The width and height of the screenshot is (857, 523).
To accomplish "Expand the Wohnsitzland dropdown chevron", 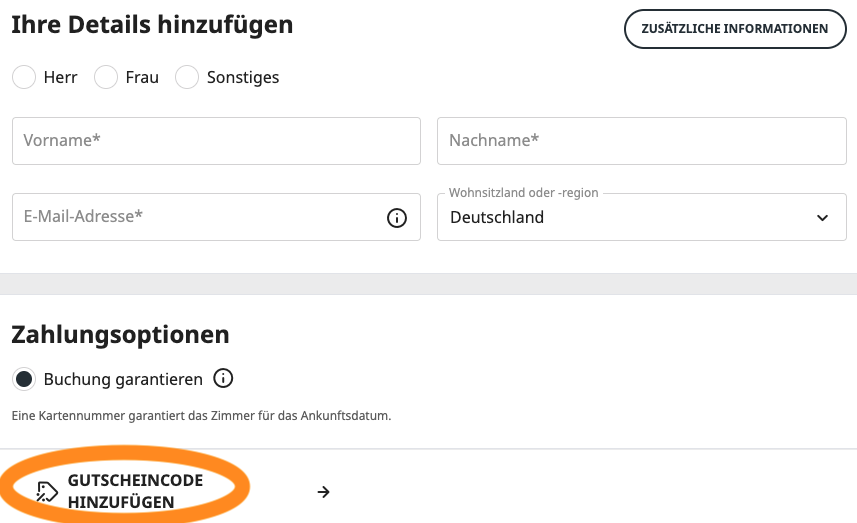I will pyautogui.click(x=822, y=218).
